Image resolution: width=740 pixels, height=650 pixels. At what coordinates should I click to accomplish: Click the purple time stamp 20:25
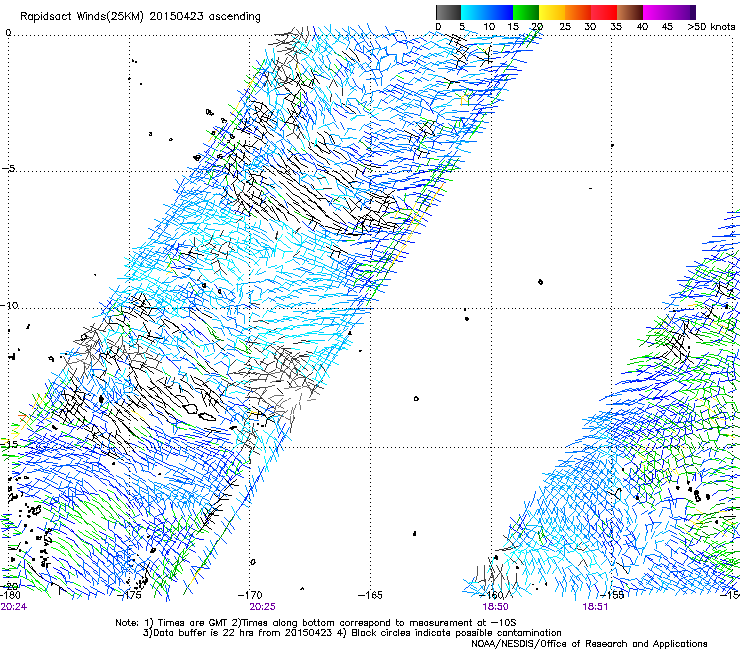pyautogui.click(x=262, y=606)
